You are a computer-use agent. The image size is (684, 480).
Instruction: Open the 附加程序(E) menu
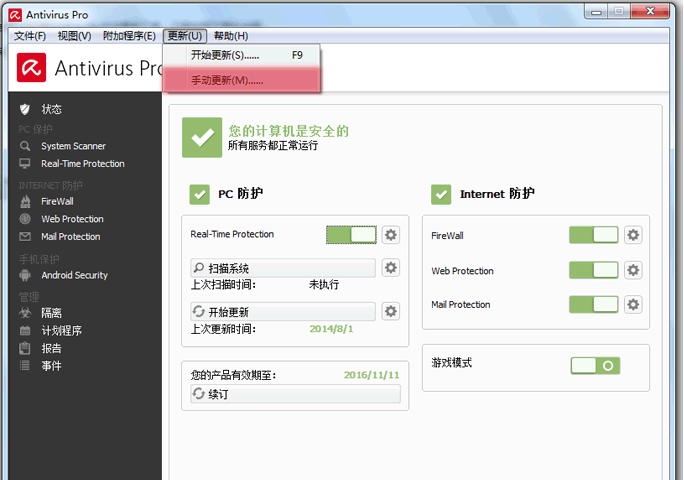click(129, 36)
